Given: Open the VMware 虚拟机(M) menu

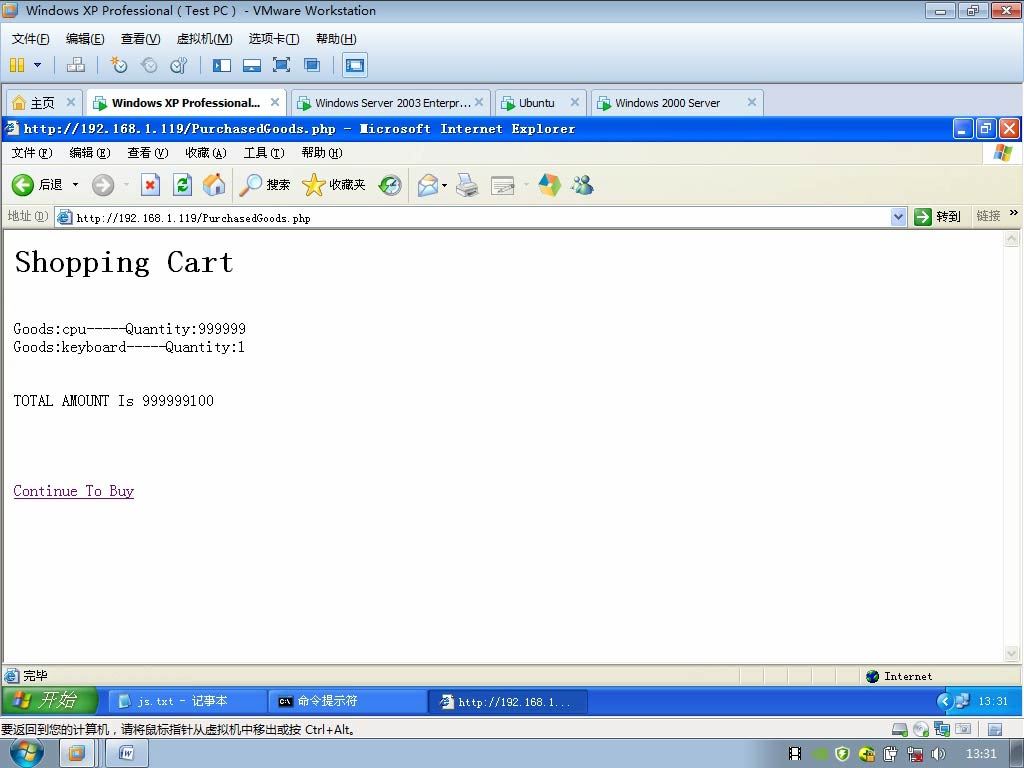Looking at the screenshot, I should pyautogui.click(x=204, y=39).
